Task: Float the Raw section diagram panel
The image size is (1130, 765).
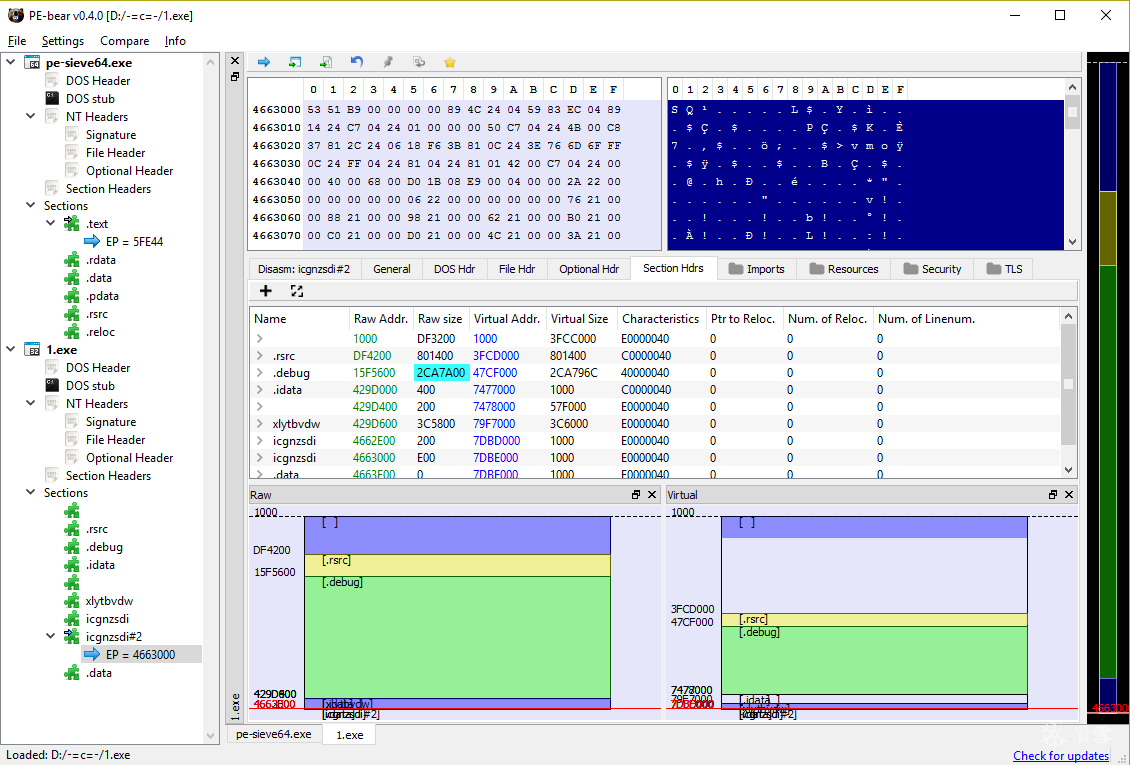Action: tap(636, 495)
